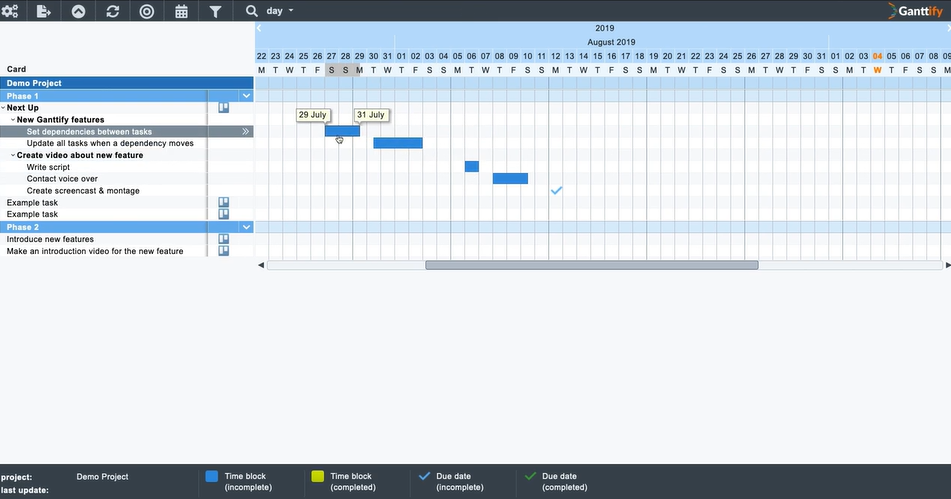This screenshot has height=499, width=951.
Task: Open Trello icon of the lower Example task
Action: (x=224, y=213)
